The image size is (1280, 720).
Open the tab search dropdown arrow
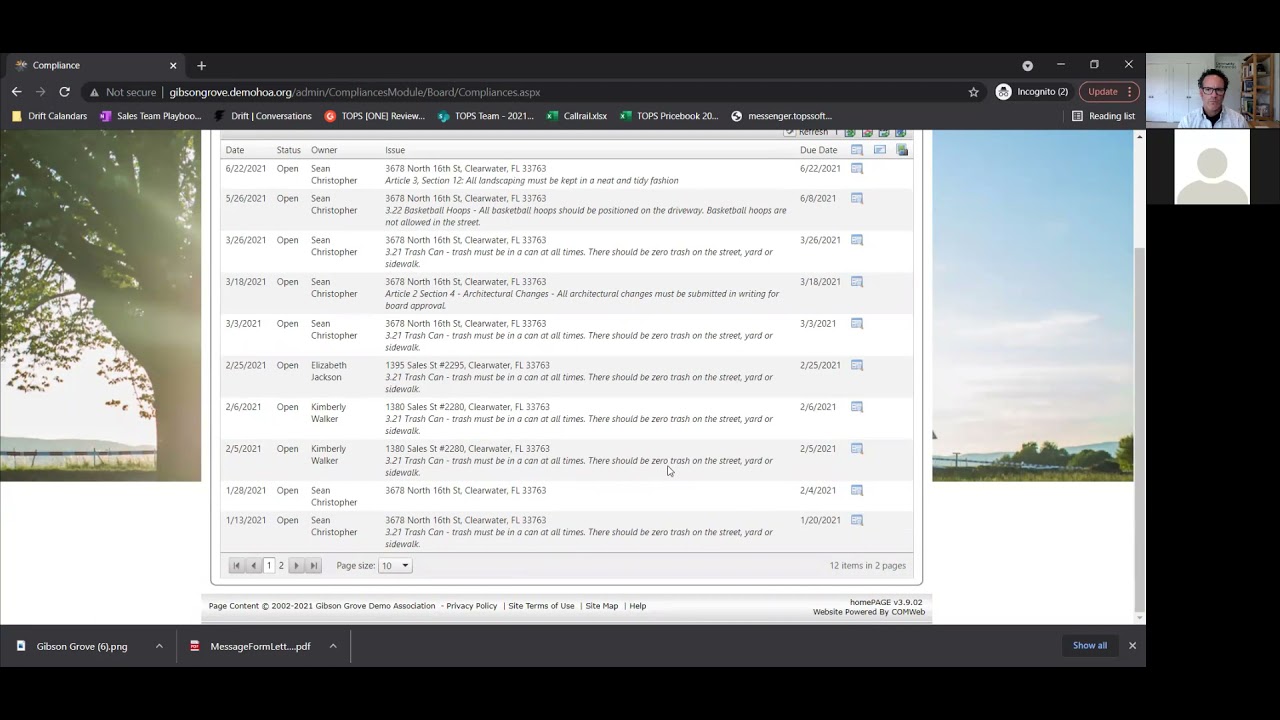pos(1027,65)
